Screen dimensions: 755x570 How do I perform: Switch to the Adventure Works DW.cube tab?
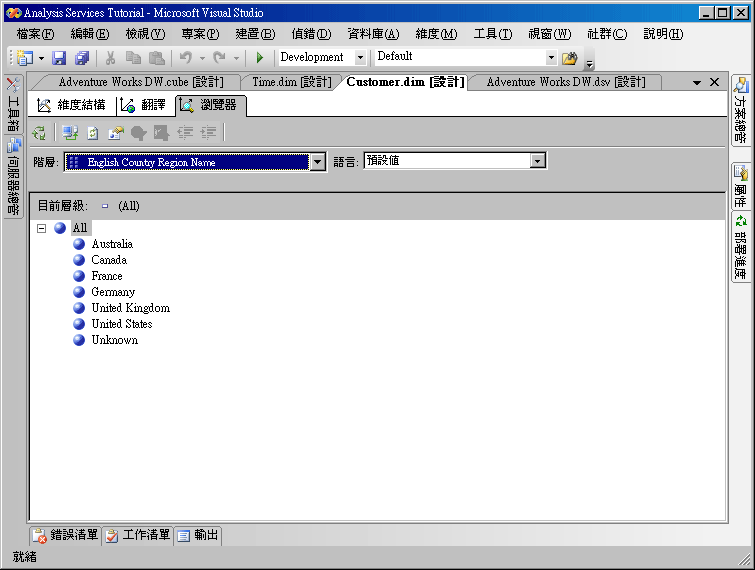141,82
